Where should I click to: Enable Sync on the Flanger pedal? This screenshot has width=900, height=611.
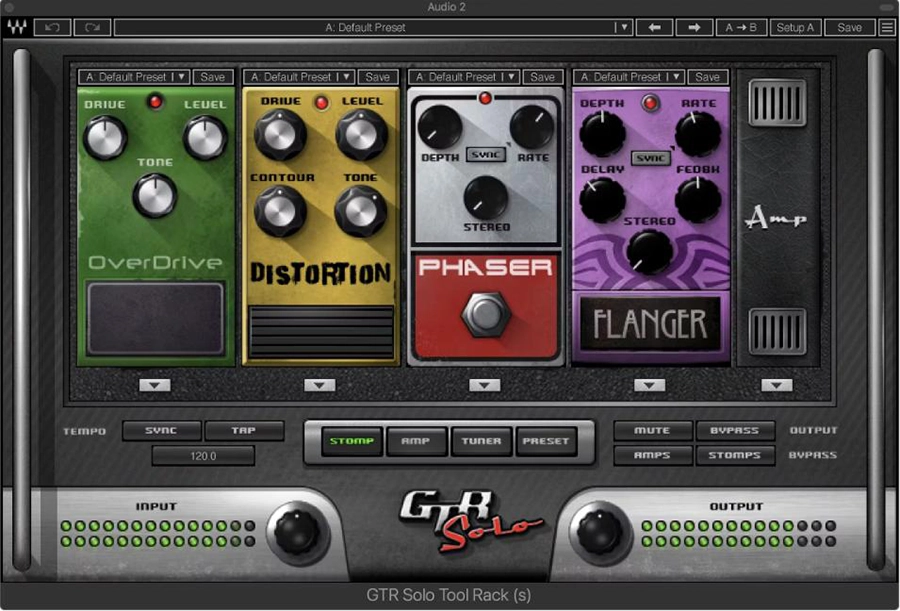[x=651, y=158]
